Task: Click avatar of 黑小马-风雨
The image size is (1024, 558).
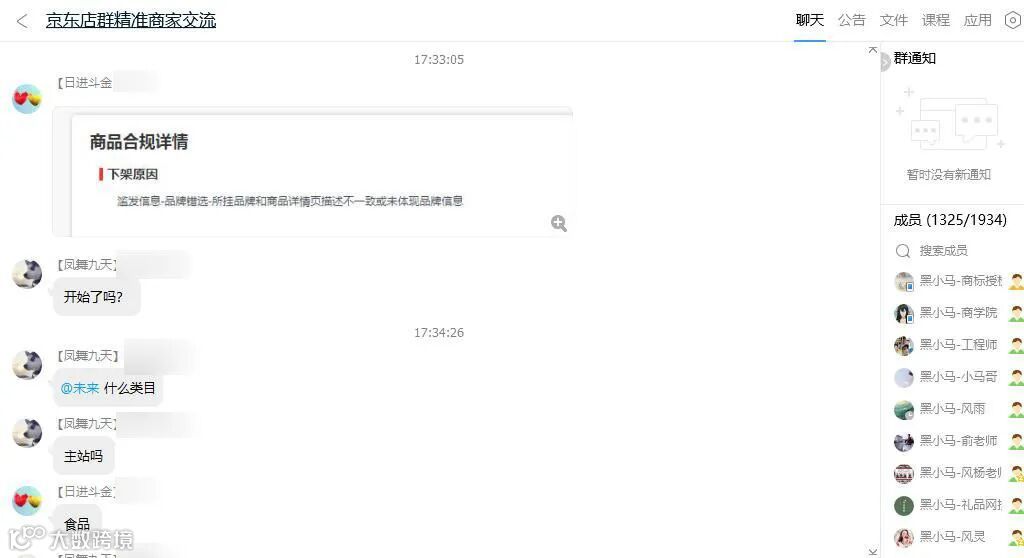Action: click(904, 410)
